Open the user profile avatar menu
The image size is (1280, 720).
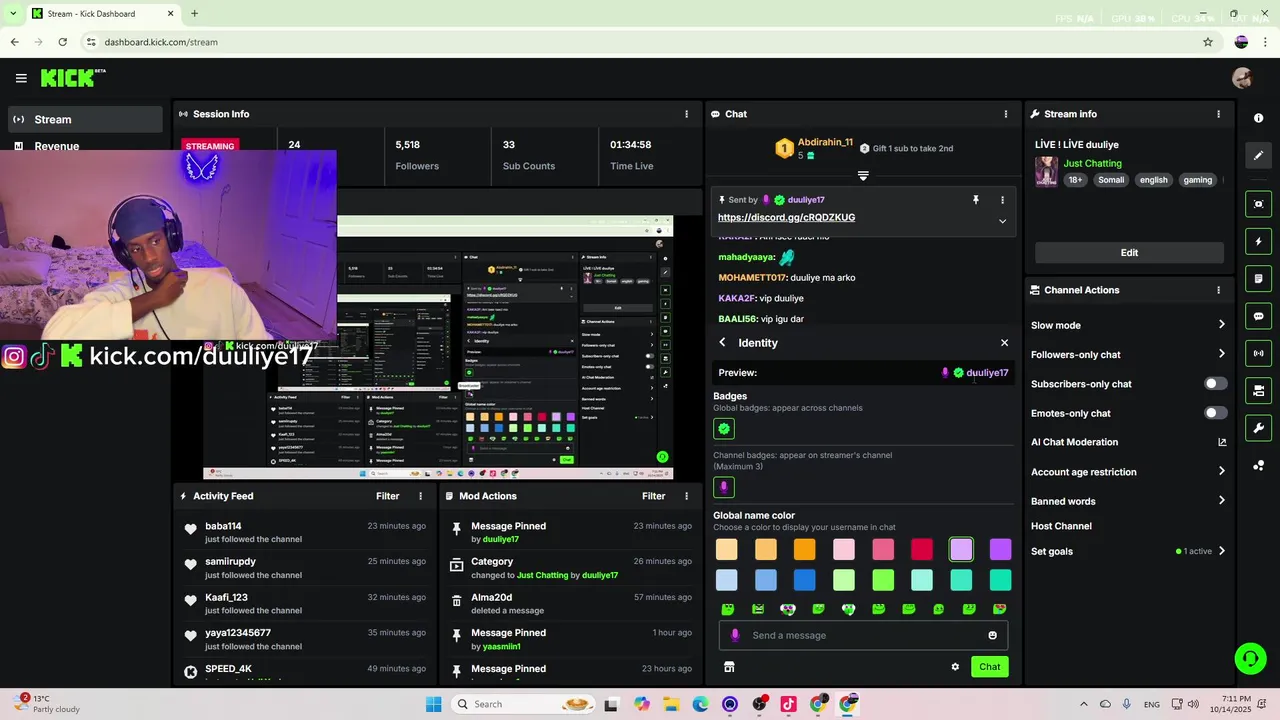[1242, 78]
